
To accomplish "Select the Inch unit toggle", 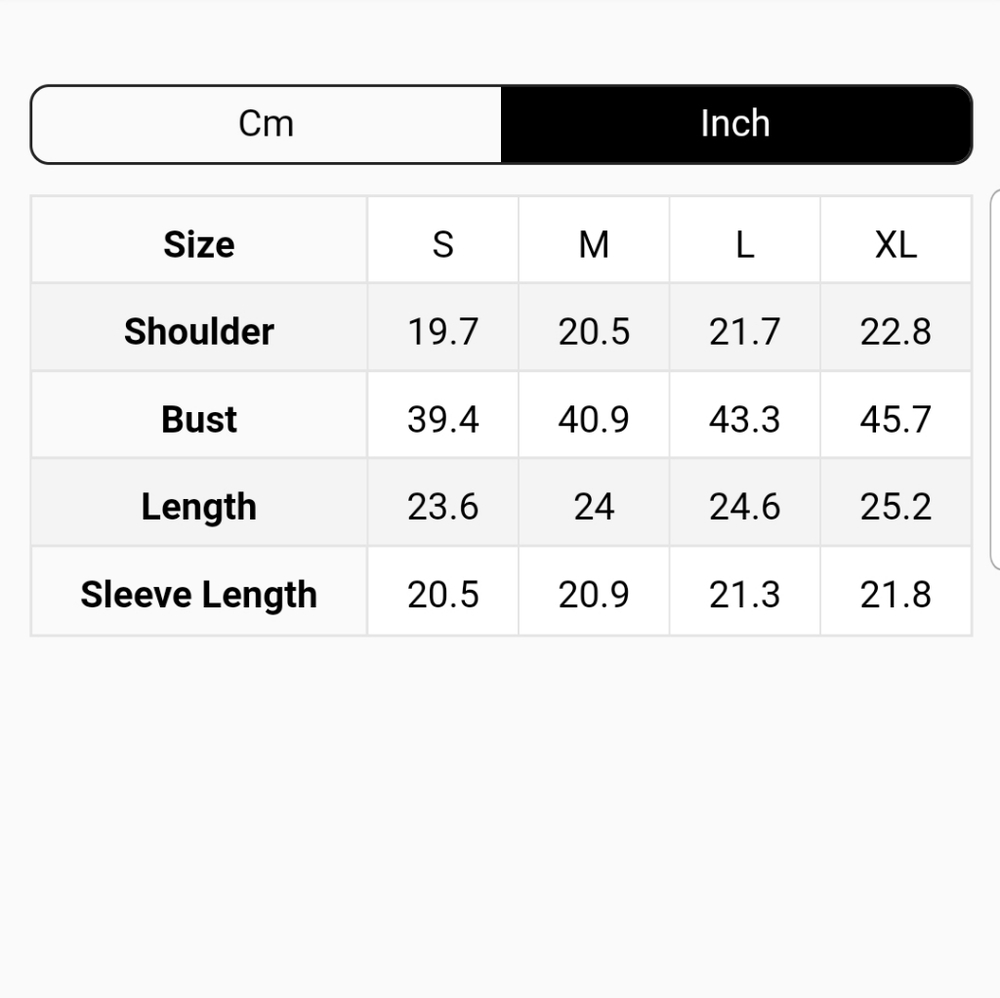I will pos(736,124).
